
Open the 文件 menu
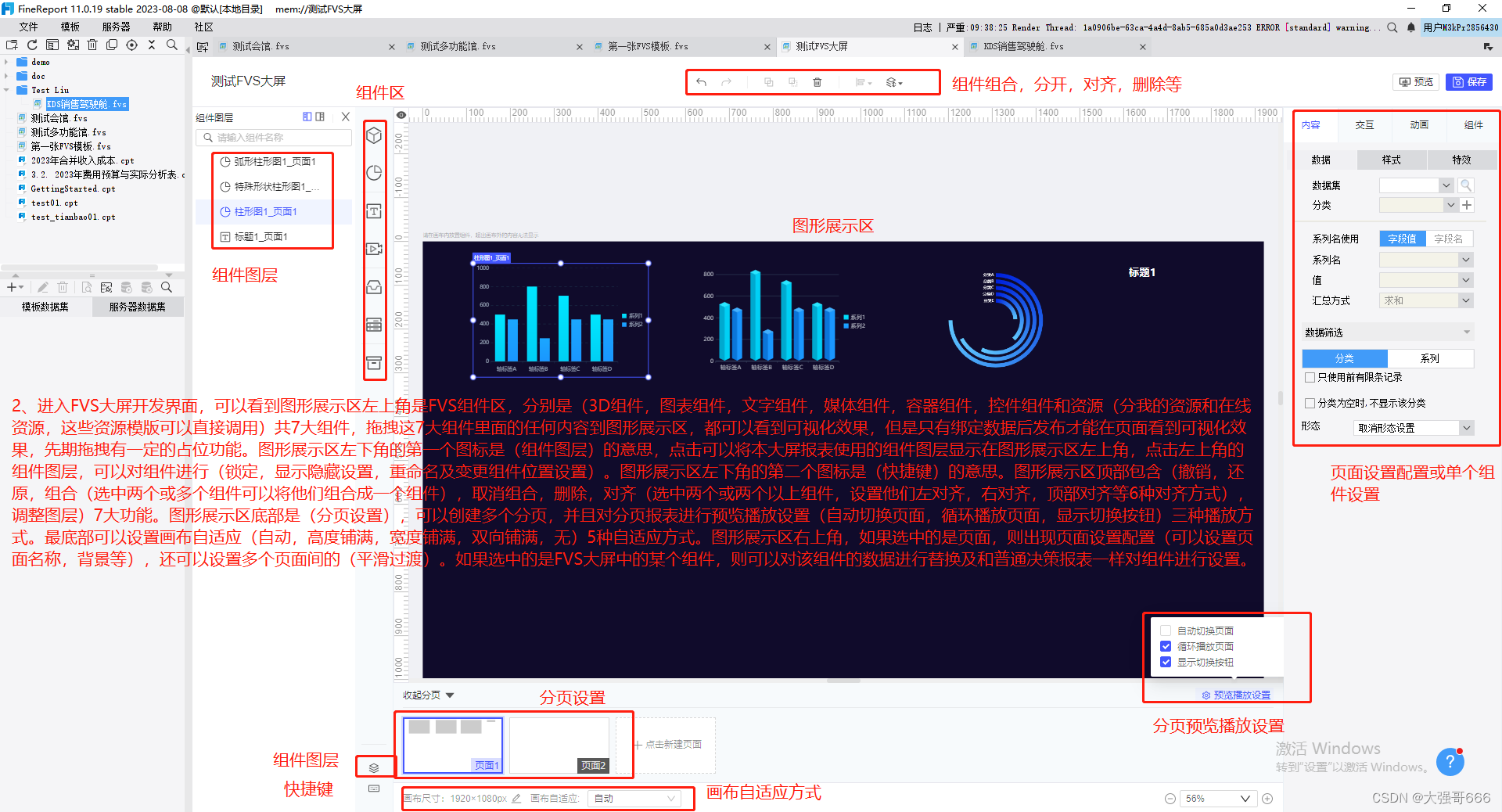[x=28, y=27]
